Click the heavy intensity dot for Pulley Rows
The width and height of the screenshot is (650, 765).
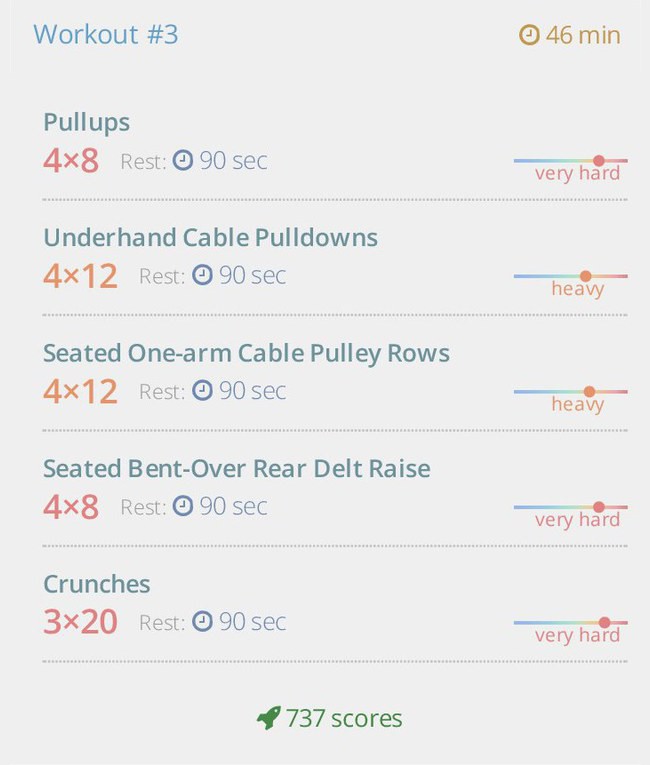(589, 391)
